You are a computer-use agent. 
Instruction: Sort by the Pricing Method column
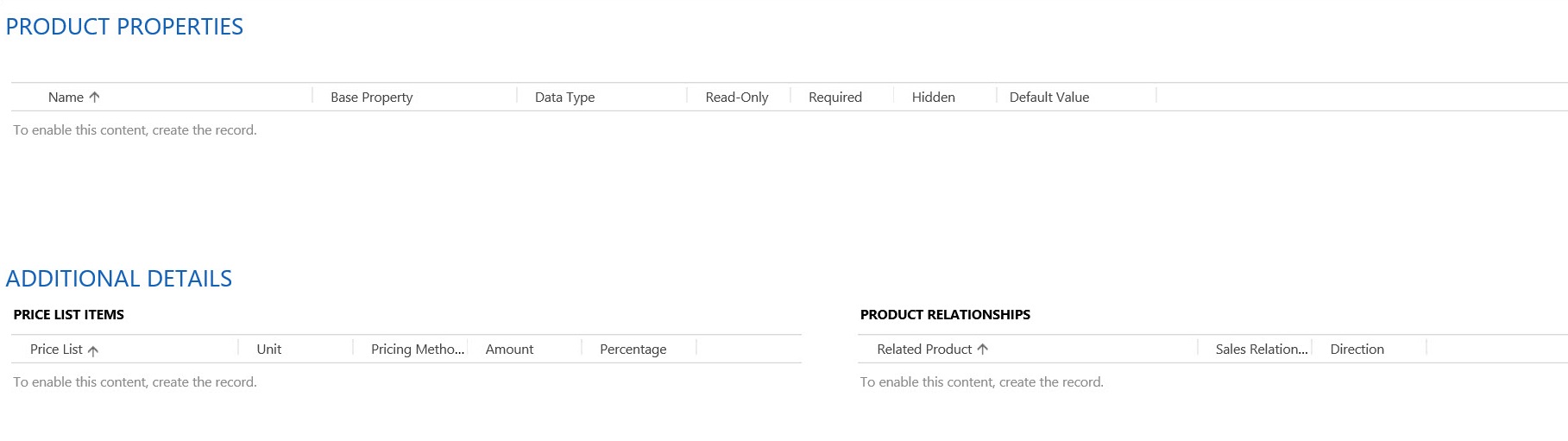click(417, 350)
